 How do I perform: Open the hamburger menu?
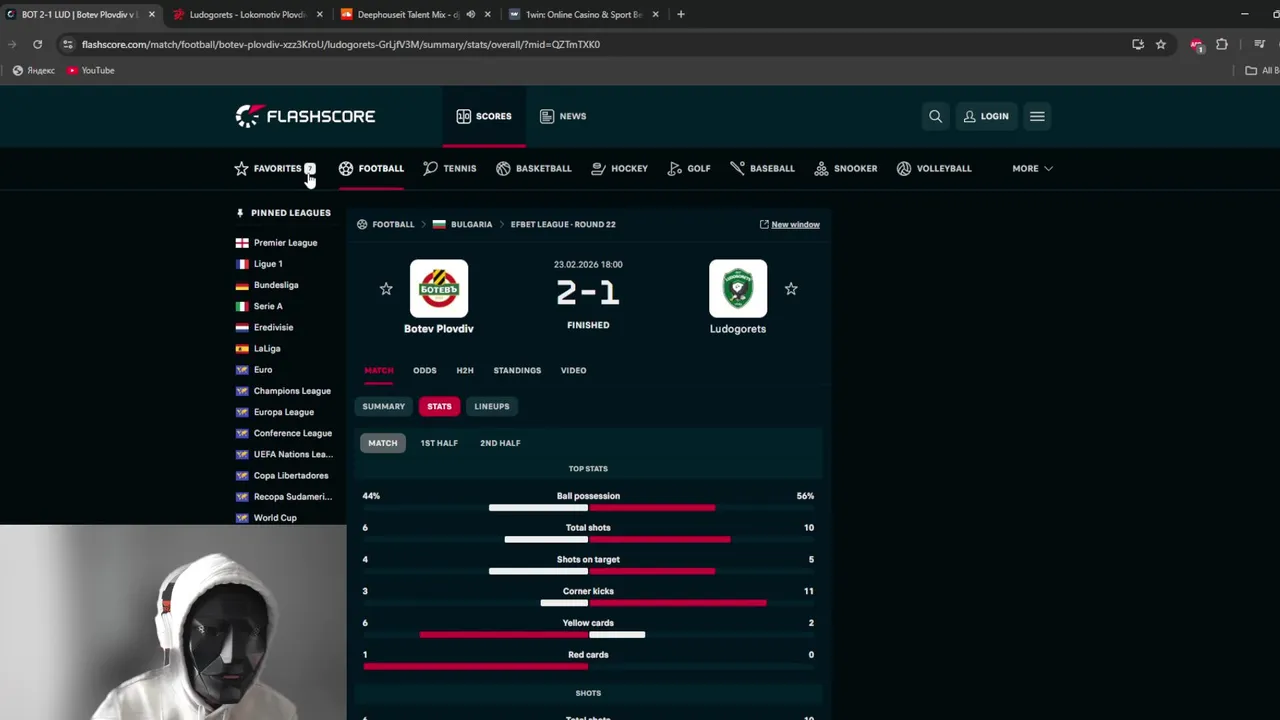point(1037,116)
